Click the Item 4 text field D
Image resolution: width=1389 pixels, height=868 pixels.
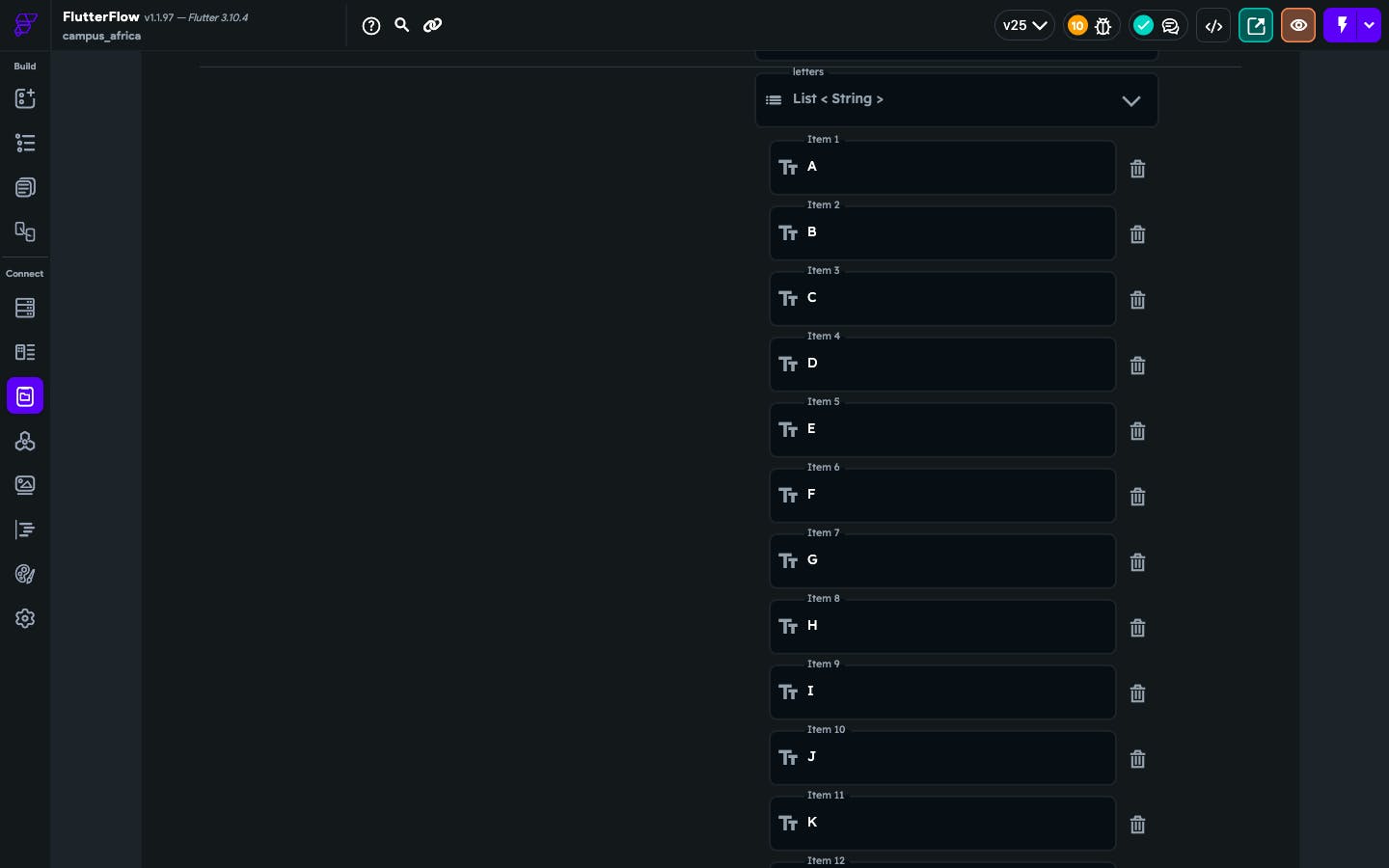pyautogui.click(x=942, y=365)
